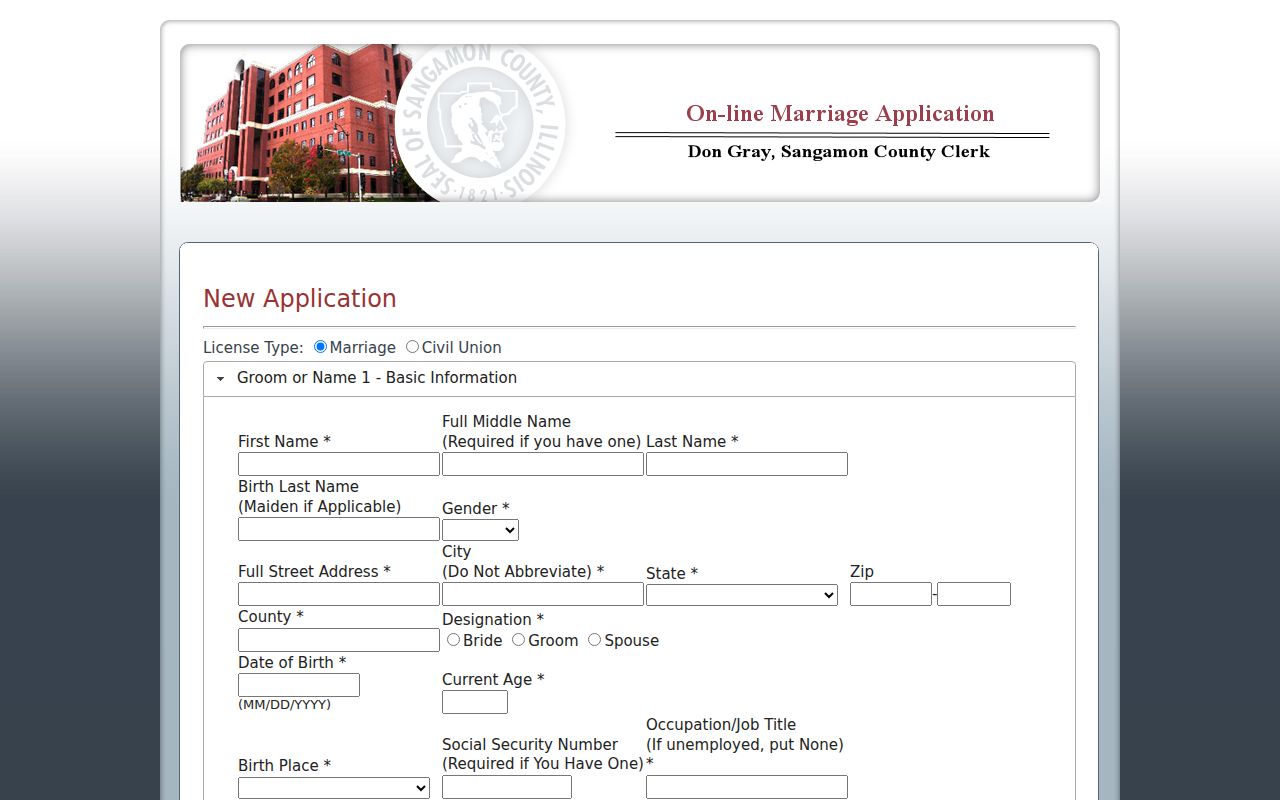The image size is (1280, 800).
Task: Focus the County input field
Action: coord(339,640)
